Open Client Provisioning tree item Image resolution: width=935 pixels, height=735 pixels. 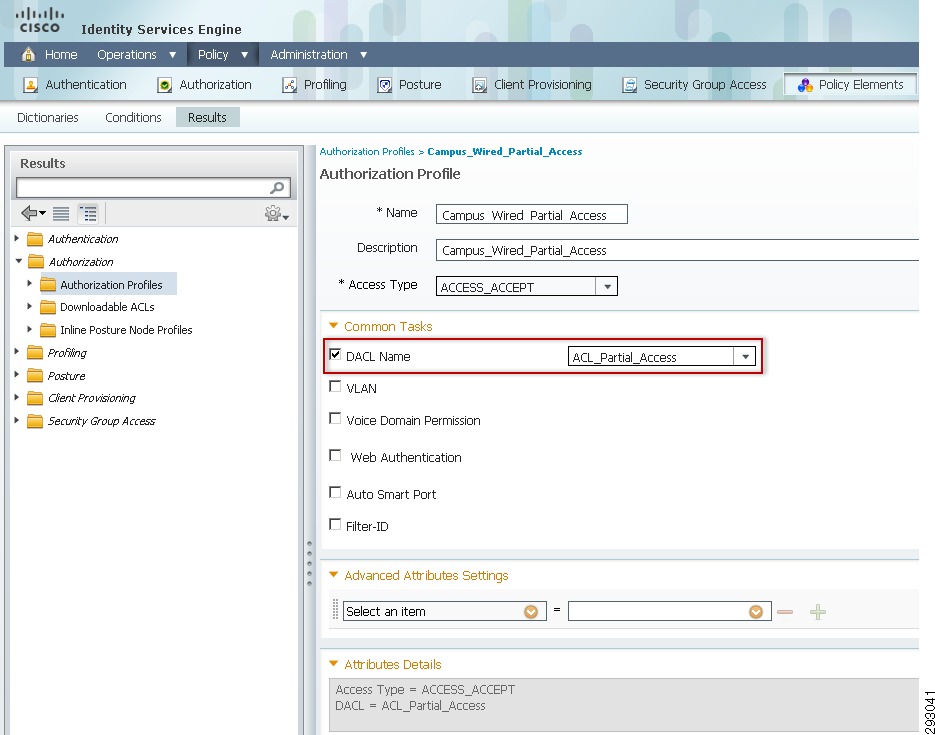(x=92, y=398)
